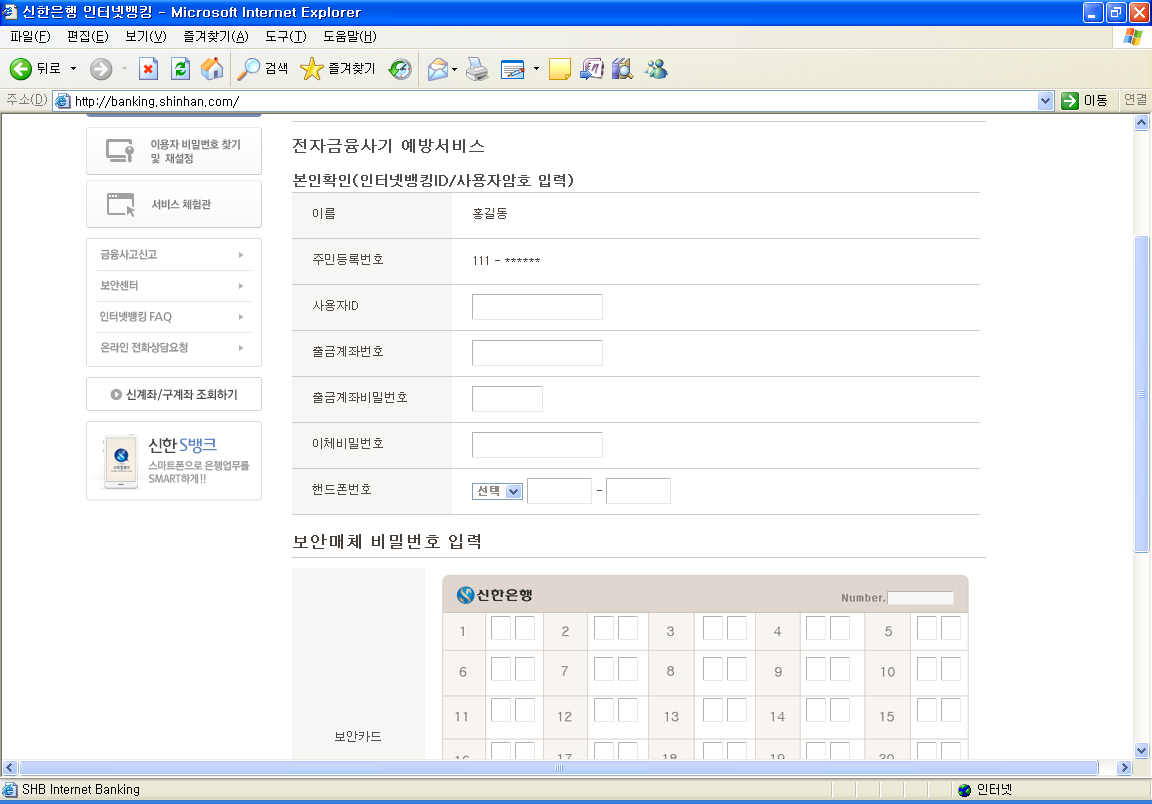Click the 이체비밀번호 input field

click(537, 445)
